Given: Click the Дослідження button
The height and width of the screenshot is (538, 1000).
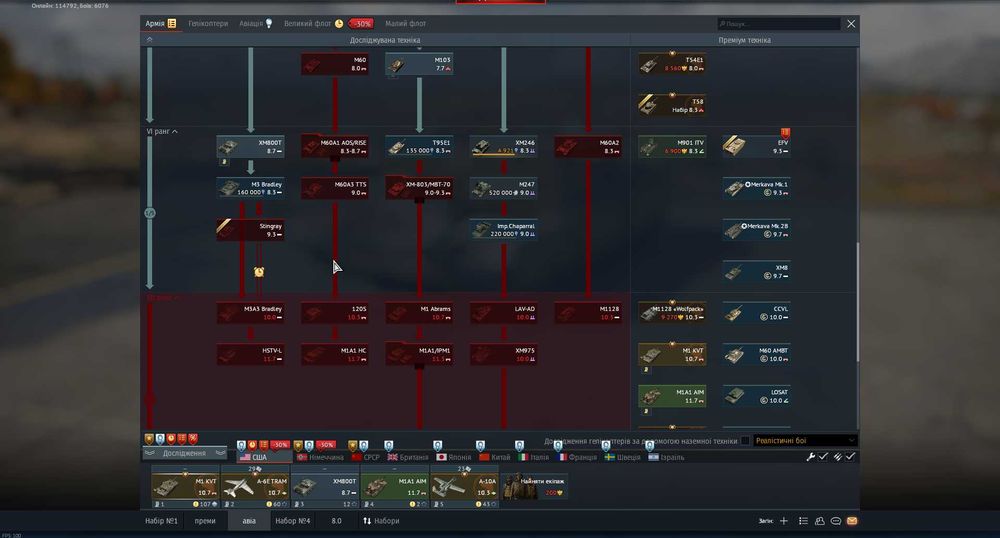Looking at the screenshot, I should [x=184, y=453].
